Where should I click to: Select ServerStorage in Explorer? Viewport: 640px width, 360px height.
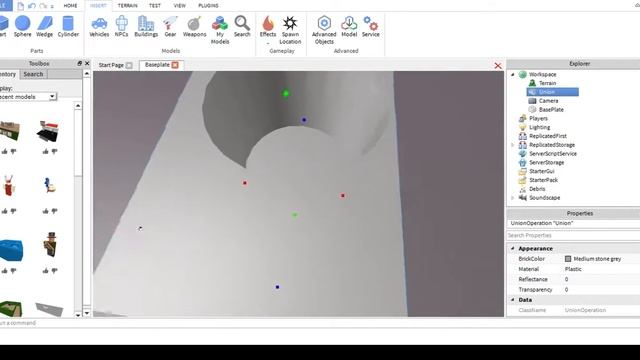pyautogui.click(x=547, y=162)
